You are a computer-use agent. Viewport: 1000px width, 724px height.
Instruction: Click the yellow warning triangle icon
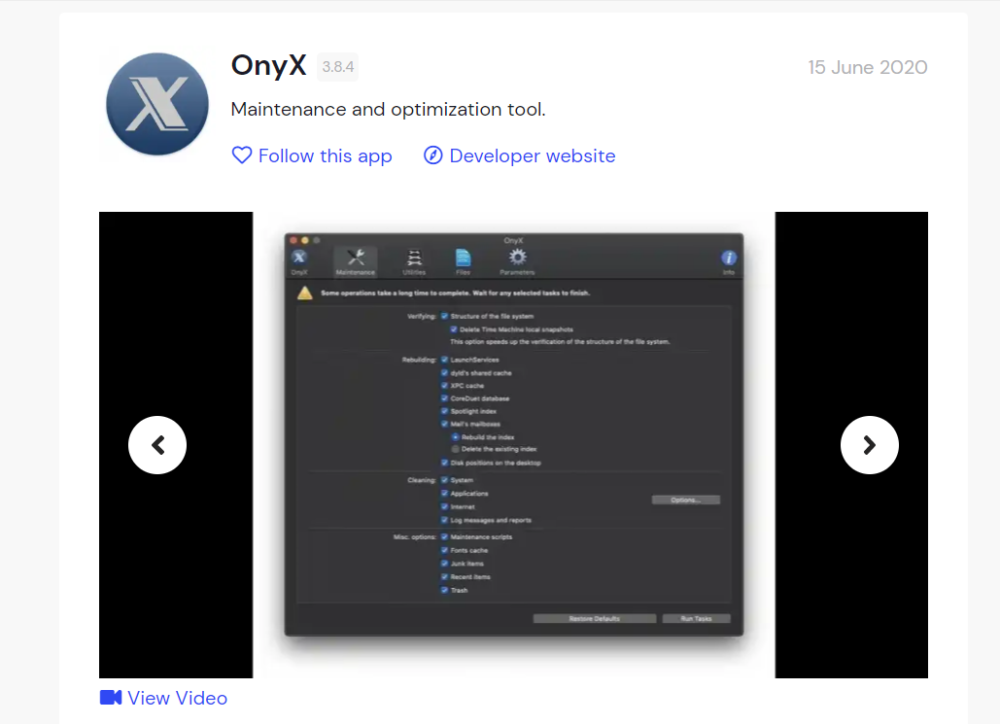pos(305,293)
